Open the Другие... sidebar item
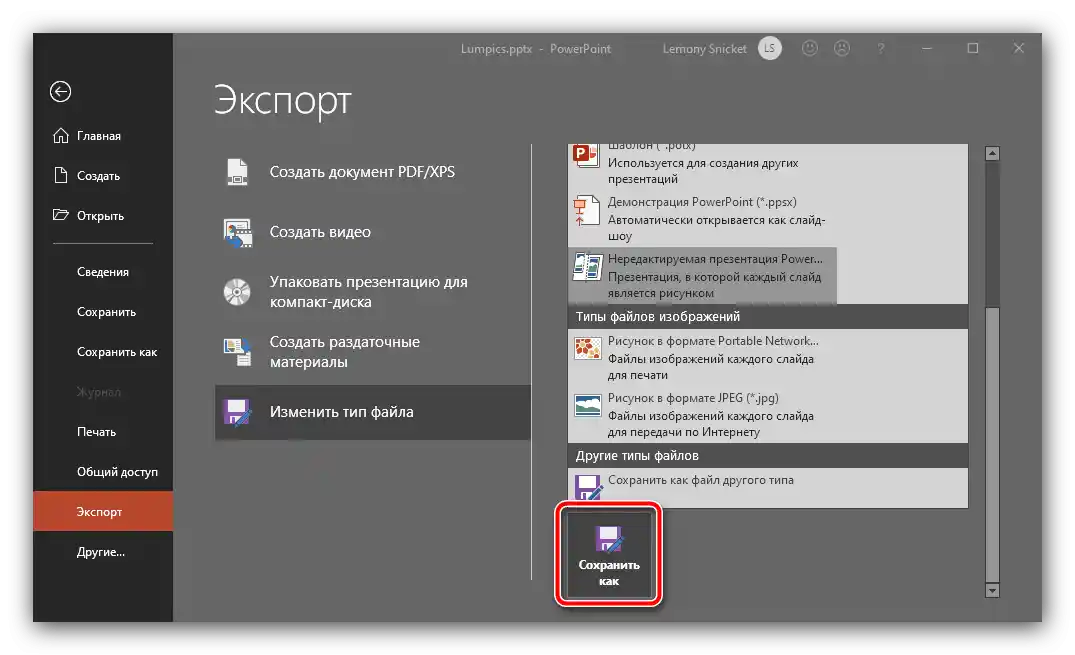Viewport: 1075px width, 655px height. point(103,551)
